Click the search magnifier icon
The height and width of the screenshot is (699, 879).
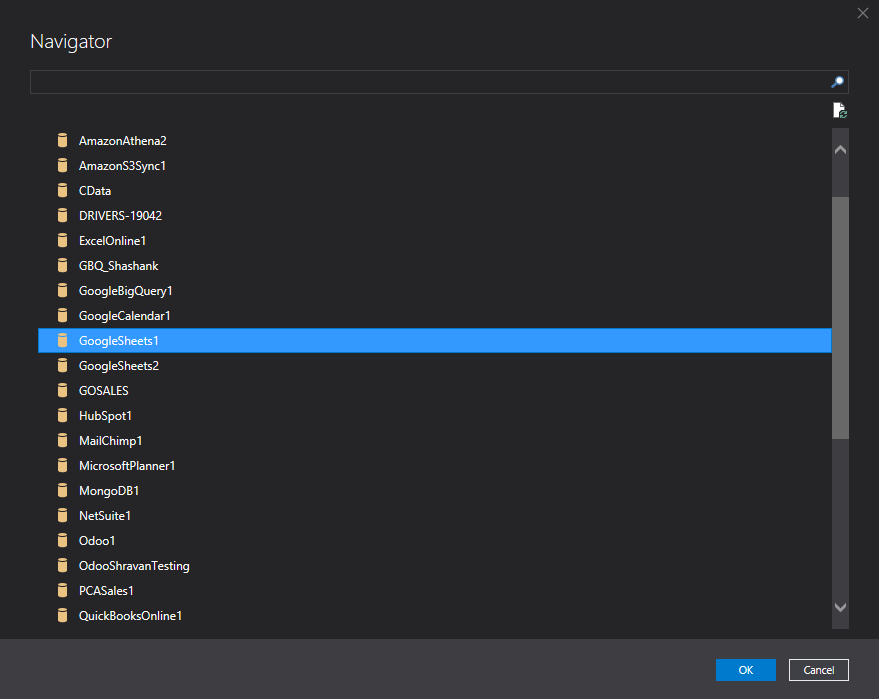837,81
